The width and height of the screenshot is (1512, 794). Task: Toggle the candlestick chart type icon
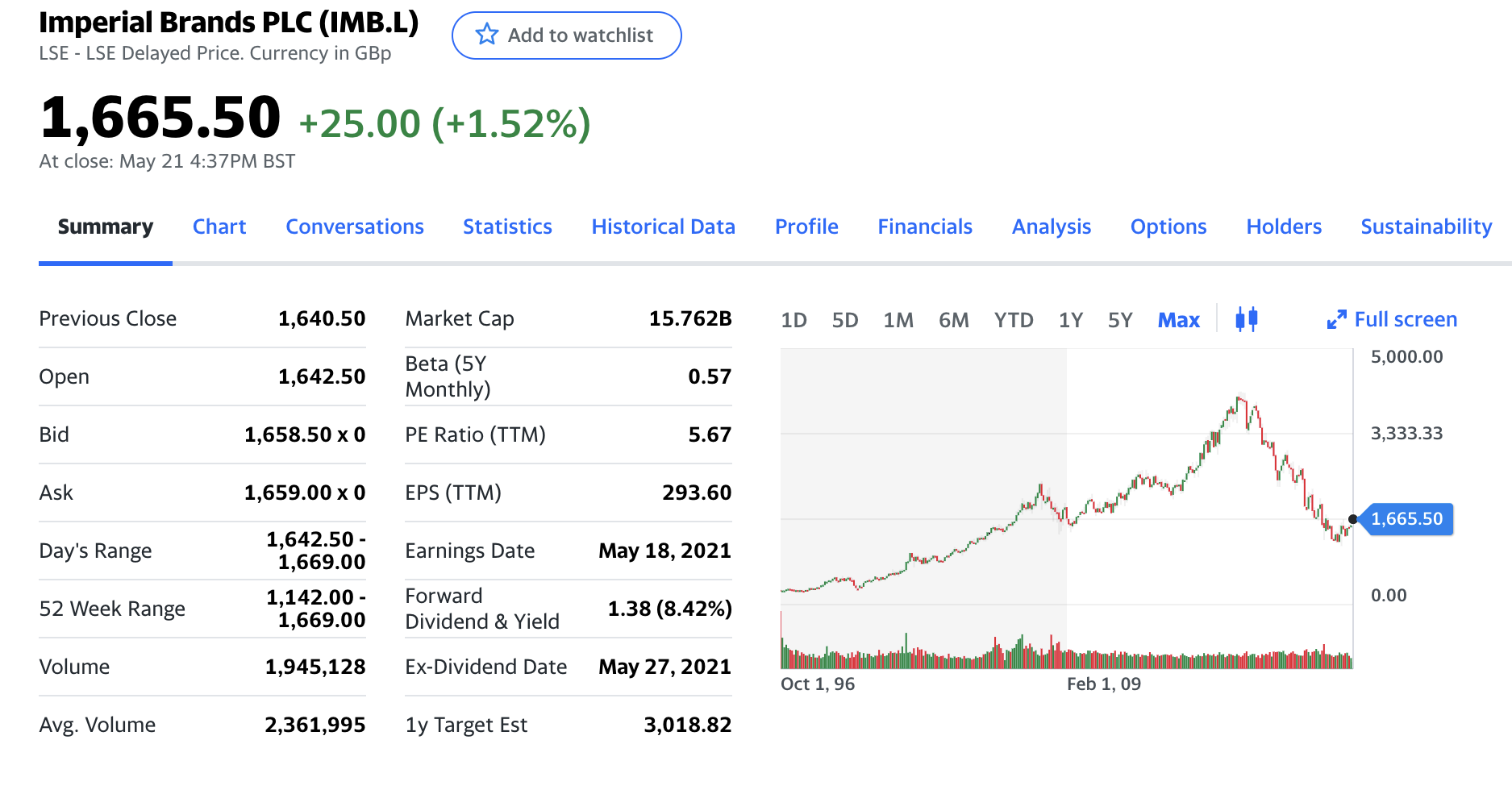point(1247,320)
